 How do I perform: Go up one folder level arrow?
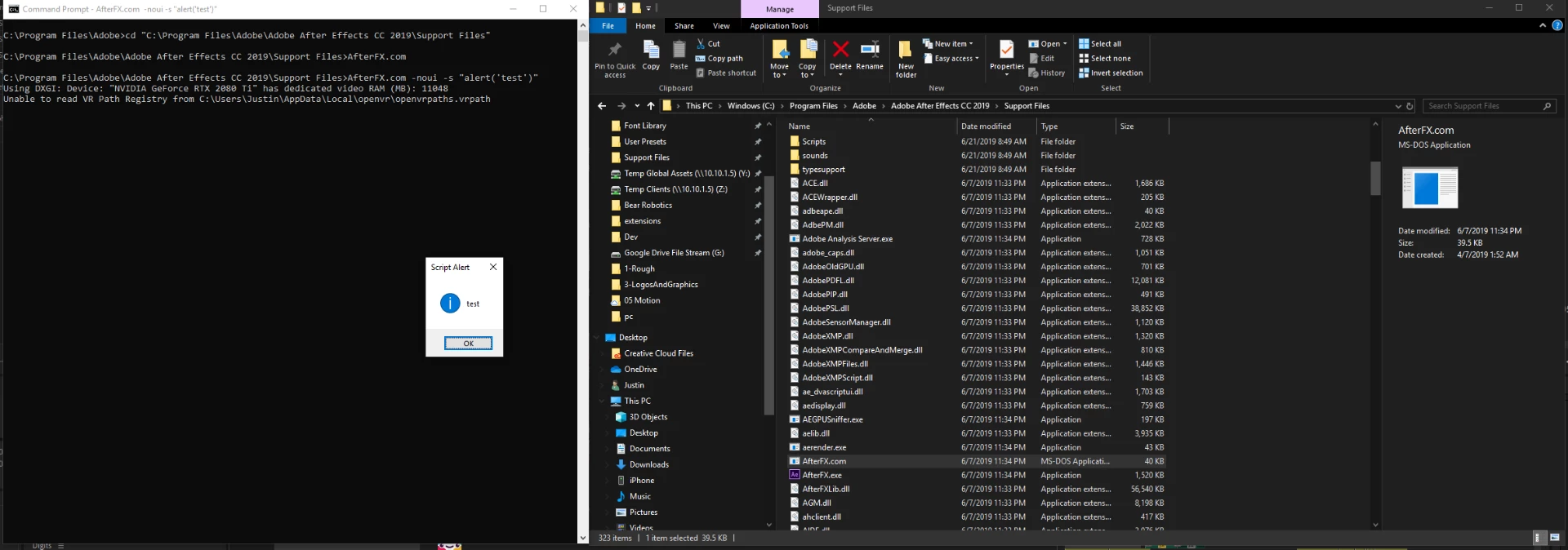click(651, 106)
